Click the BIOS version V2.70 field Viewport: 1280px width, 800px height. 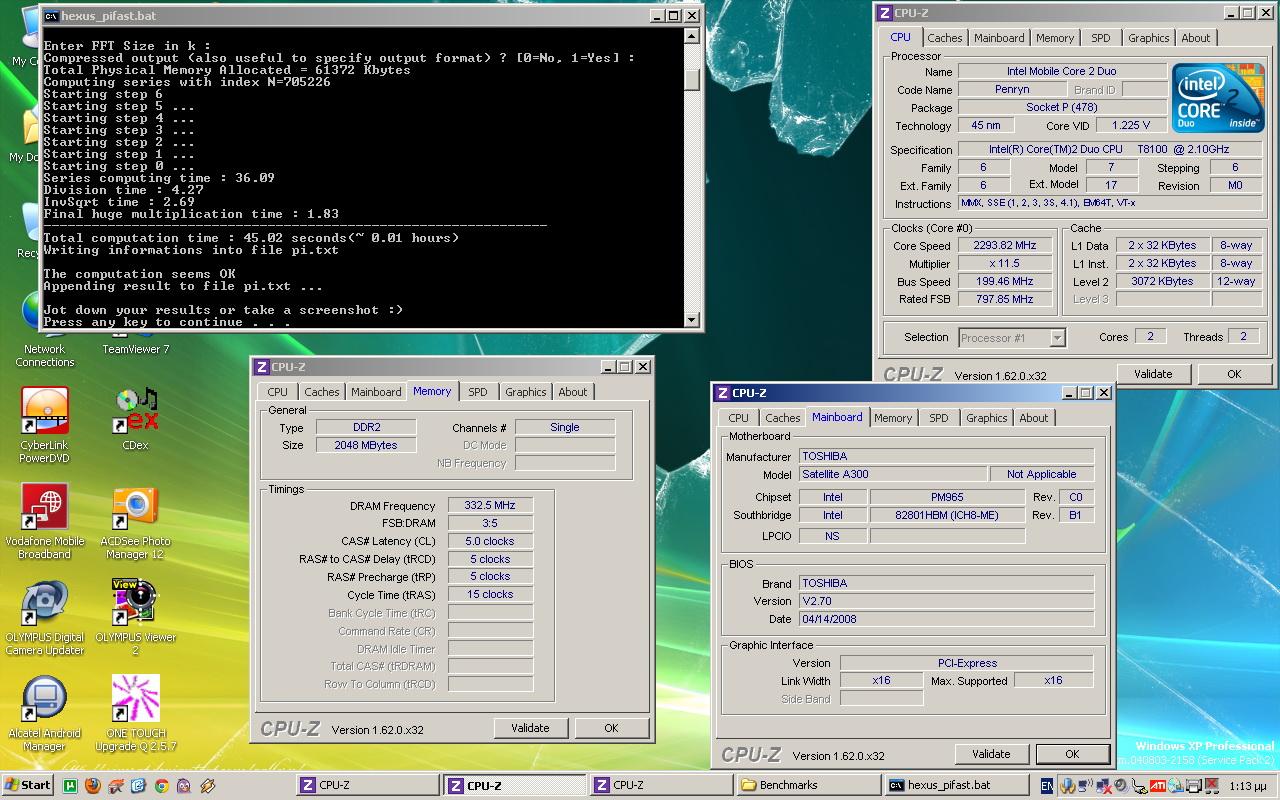coord(946,601)
